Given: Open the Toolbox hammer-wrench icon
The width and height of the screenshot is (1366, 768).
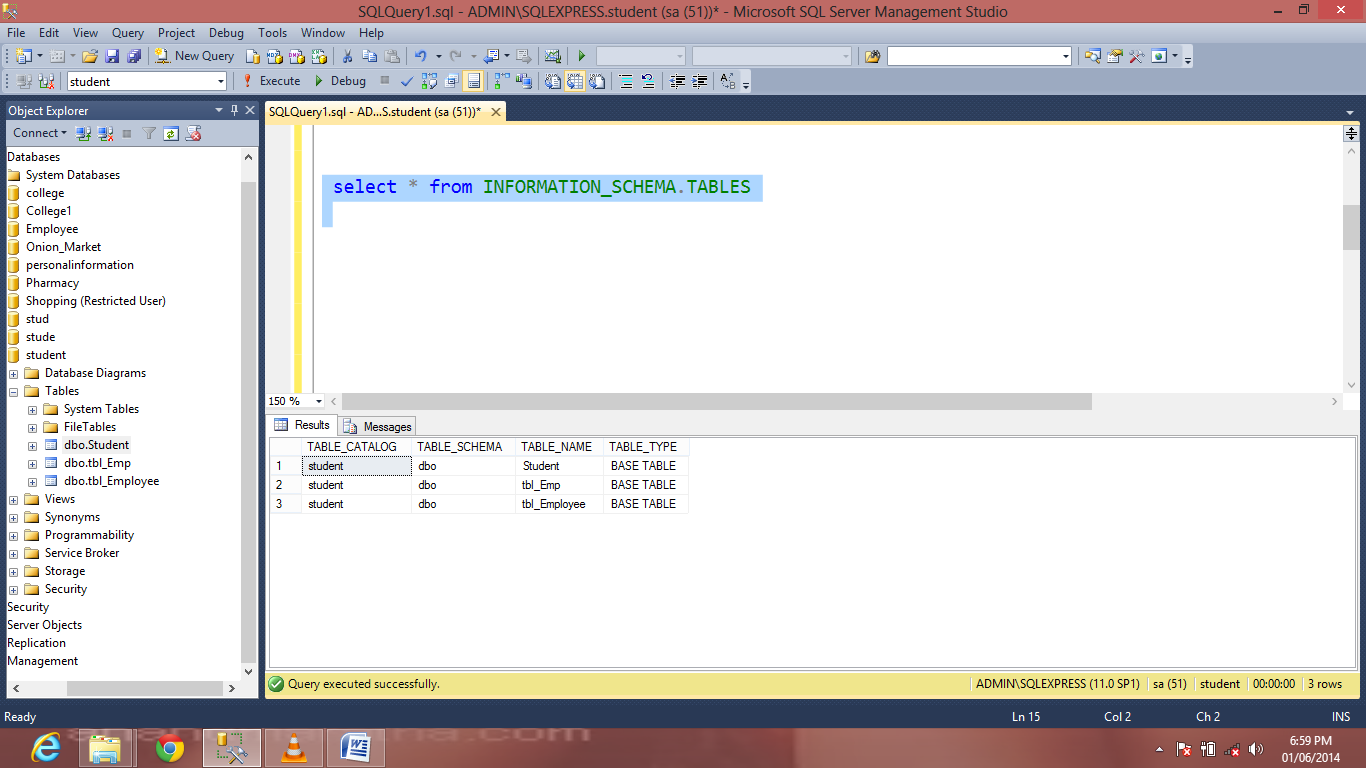Looking at the screenshot, I should [x=1136, y=56].
